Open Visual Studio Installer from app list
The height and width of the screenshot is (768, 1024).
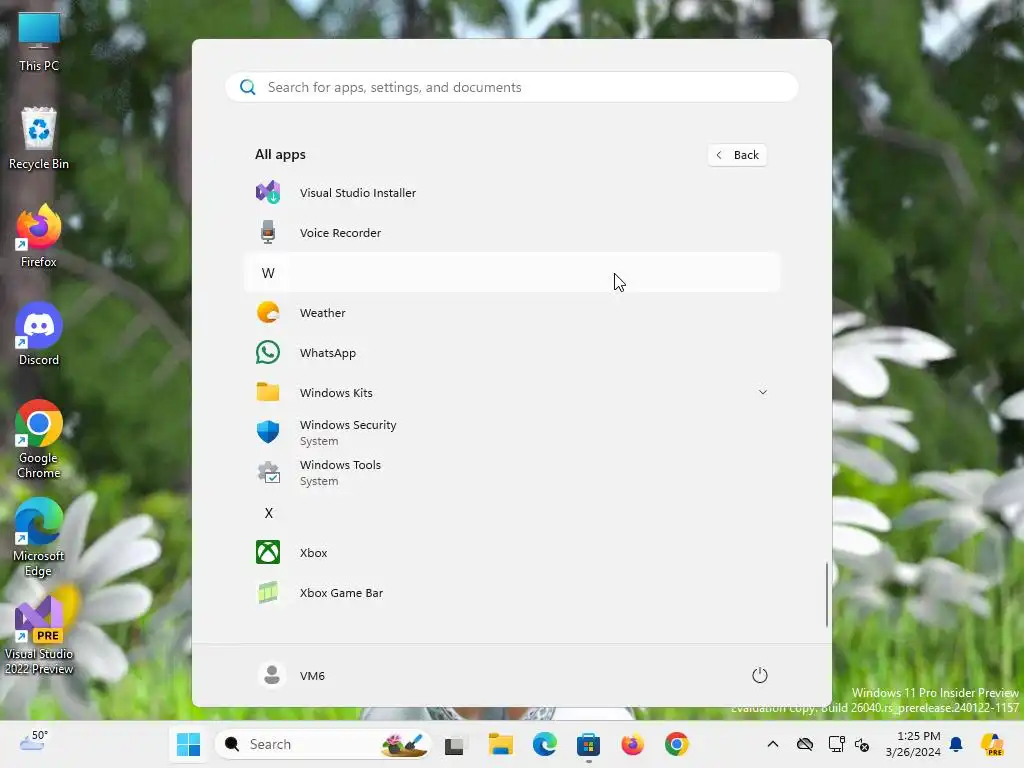click(x=512, y=193)
